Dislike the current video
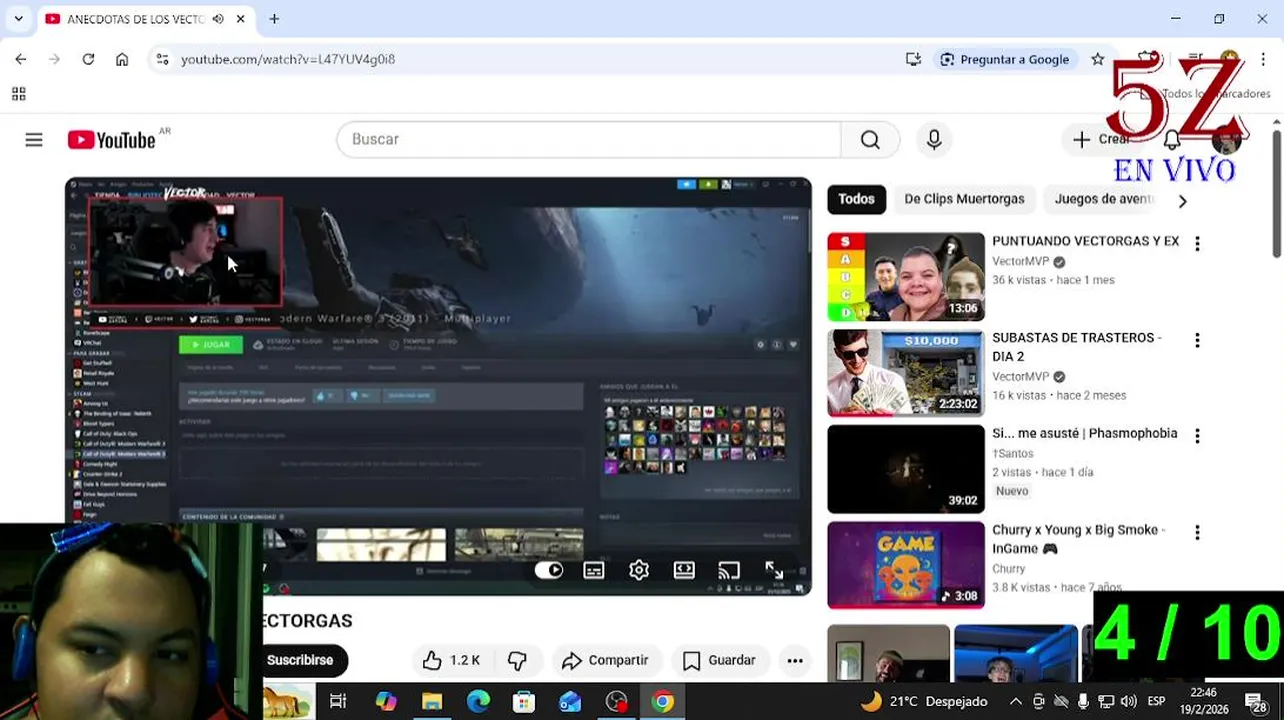 click(x=517, y=660)
